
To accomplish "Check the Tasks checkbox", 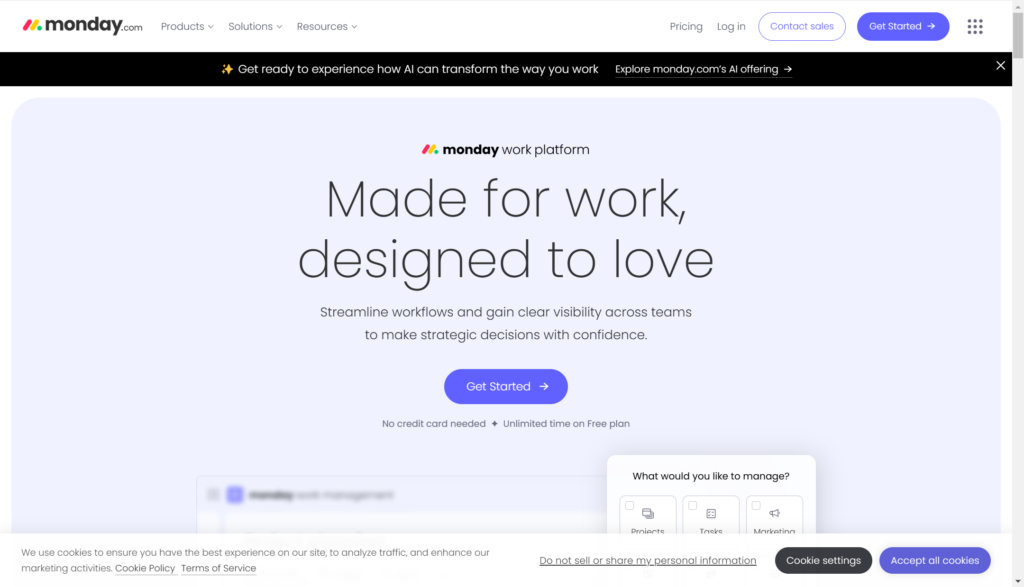I will click(x=692, y=505).
